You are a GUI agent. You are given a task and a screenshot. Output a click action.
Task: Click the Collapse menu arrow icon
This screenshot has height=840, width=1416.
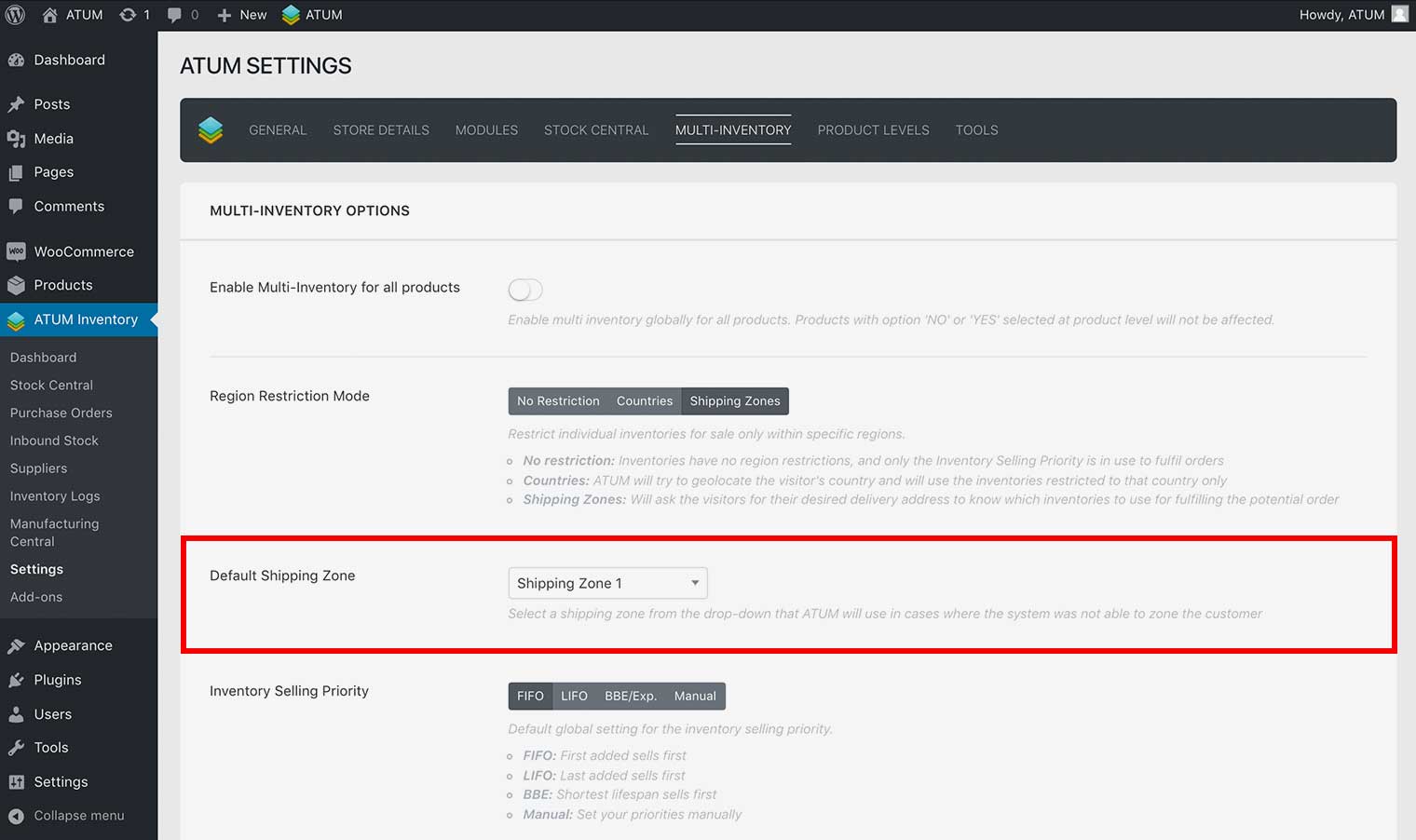16,816
